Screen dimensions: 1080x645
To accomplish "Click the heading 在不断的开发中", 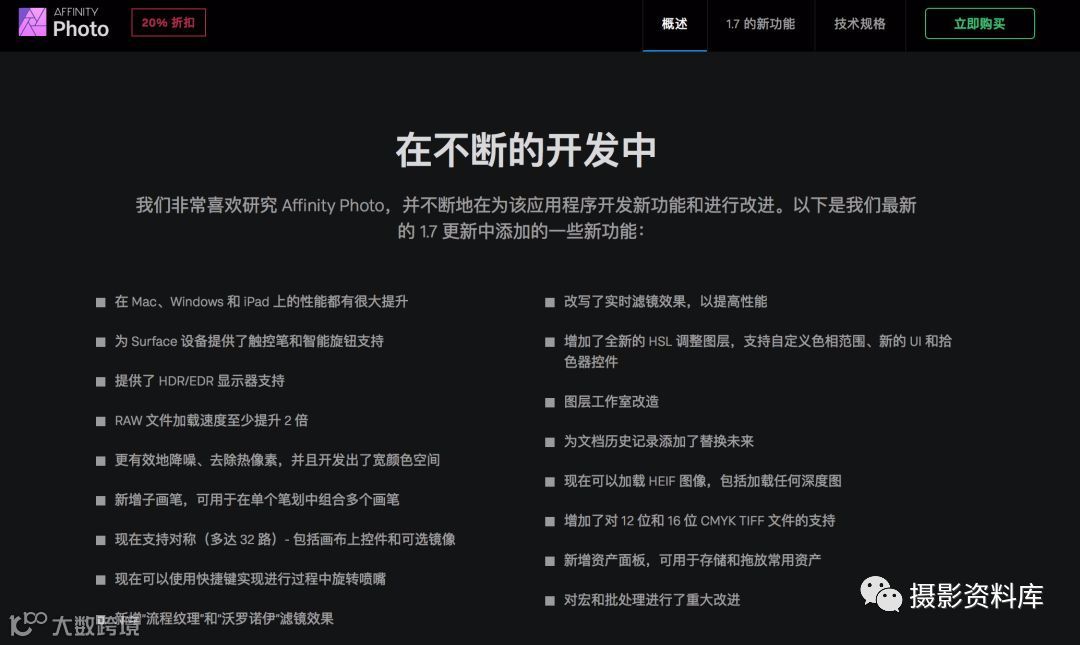I will [526, 150].
